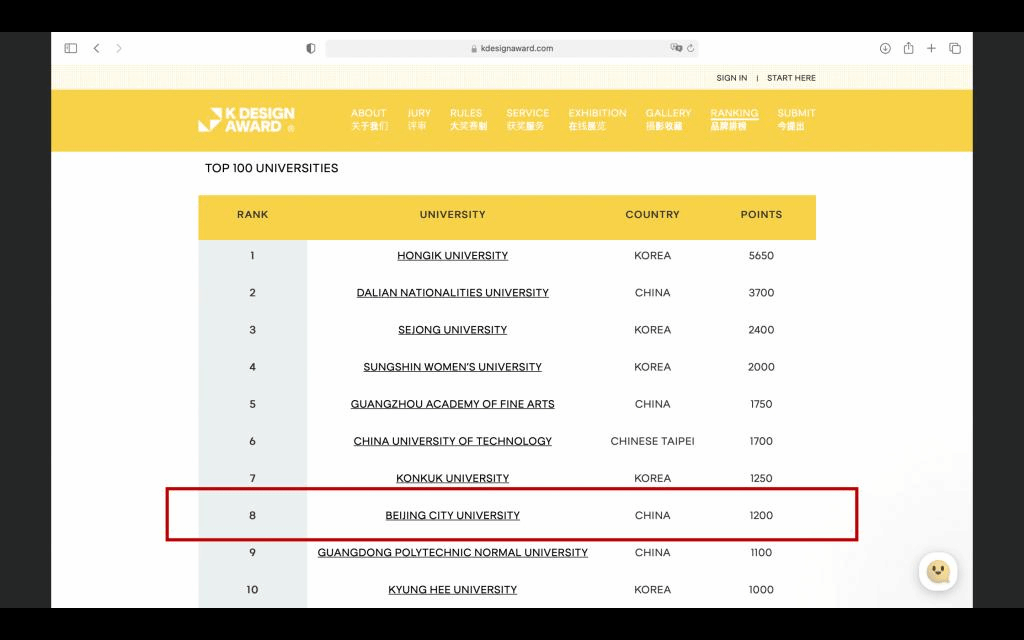Viewport: 1024px width, 640px height.
Task: Open Guangdong Polytechnic Normal University link
Action: click(x=453, y=552)
